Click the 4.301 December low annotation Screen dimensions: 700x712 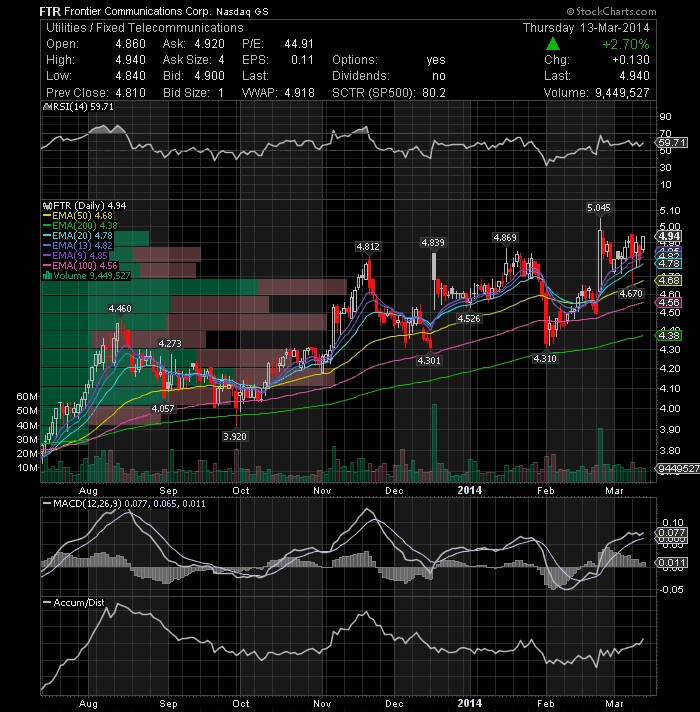pyautogui.click(x=429, y=361)
